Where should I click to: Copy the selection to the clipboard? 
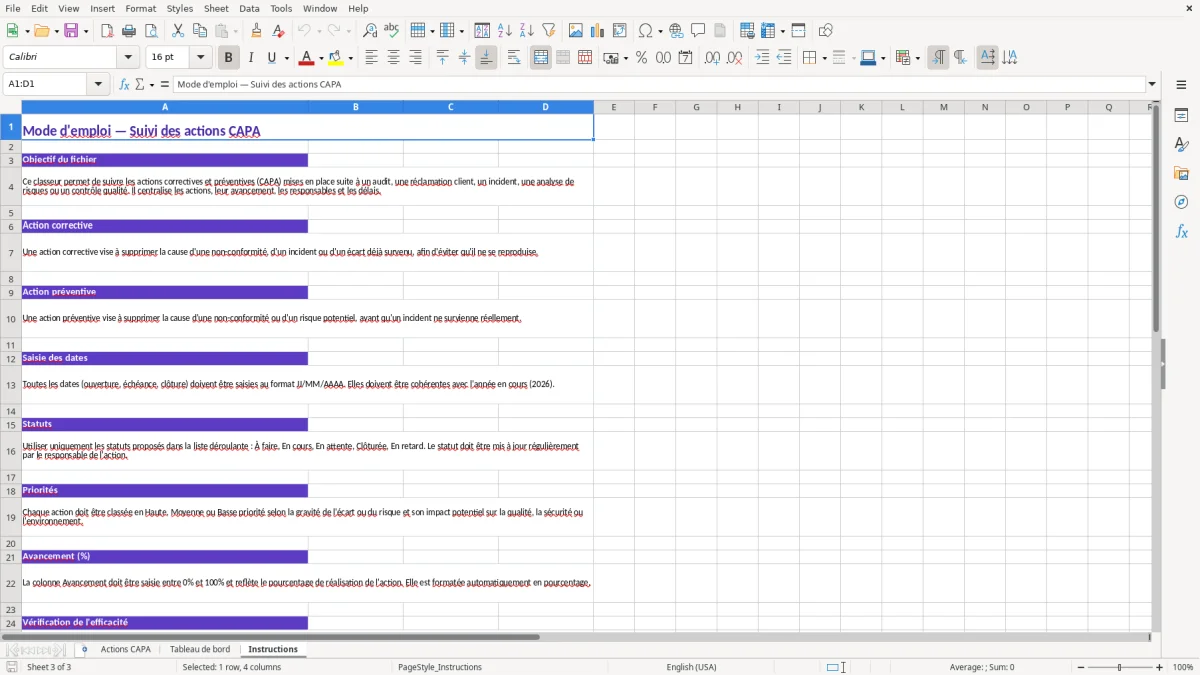pos(200,31)
